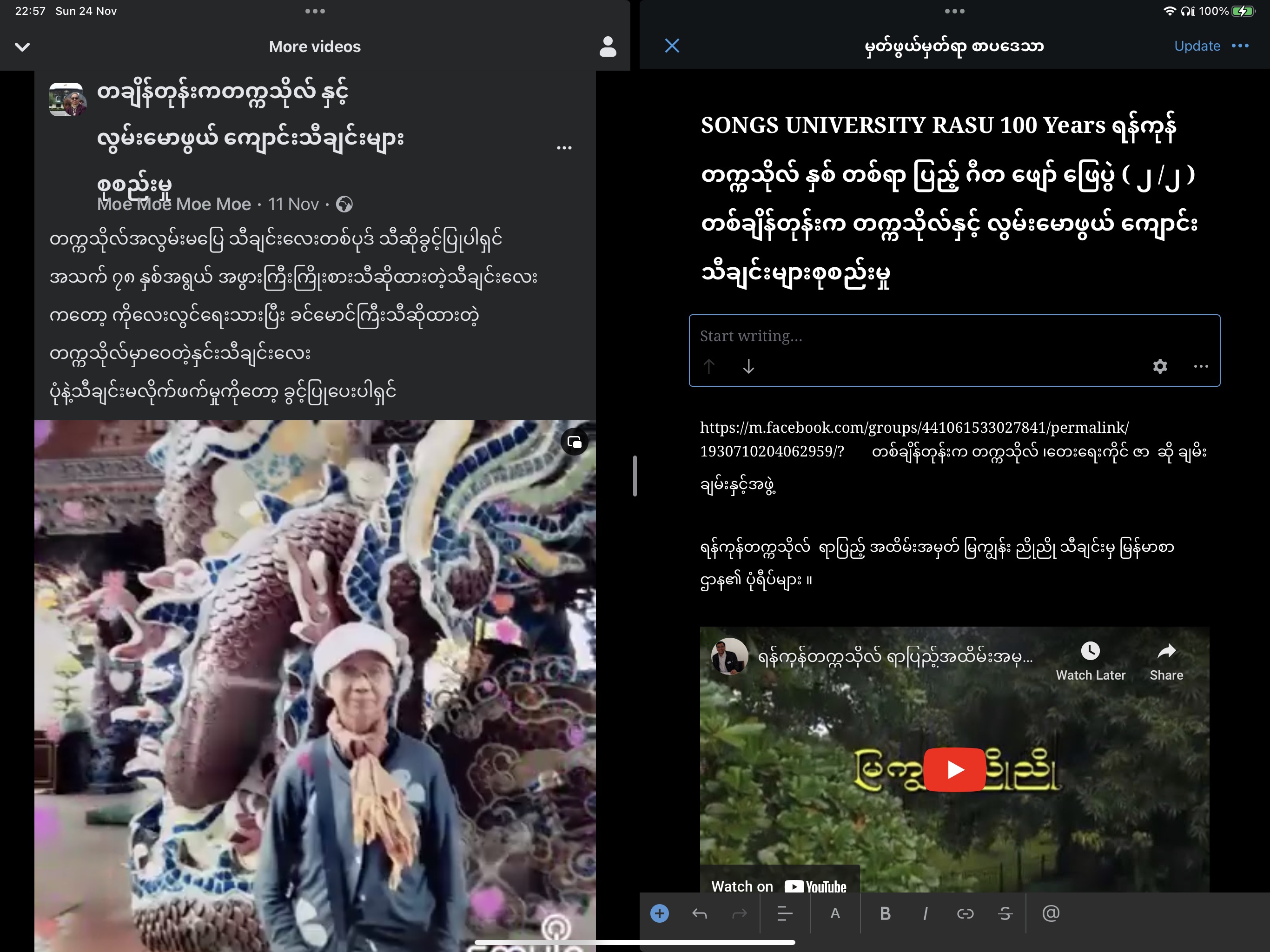
Task: Click the undo arrow in editor toolbar
Action: [699, 913]
